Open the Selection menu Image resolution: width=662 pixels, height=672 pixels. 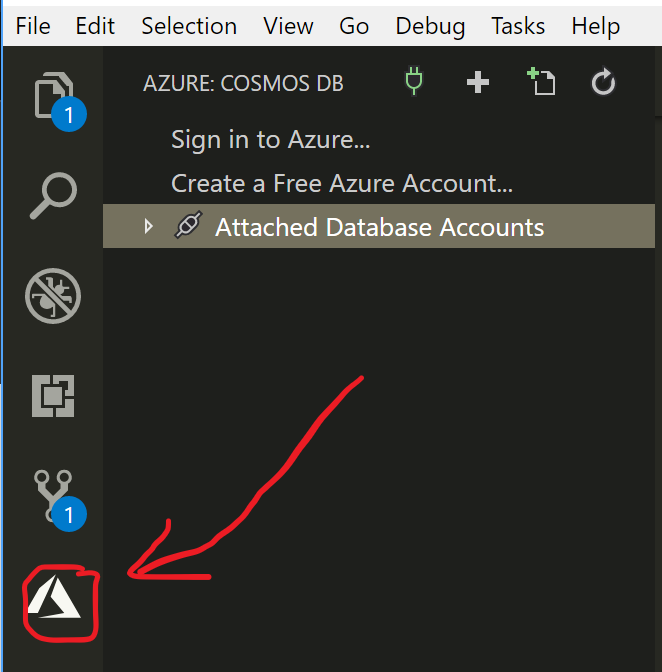[189, 26]
